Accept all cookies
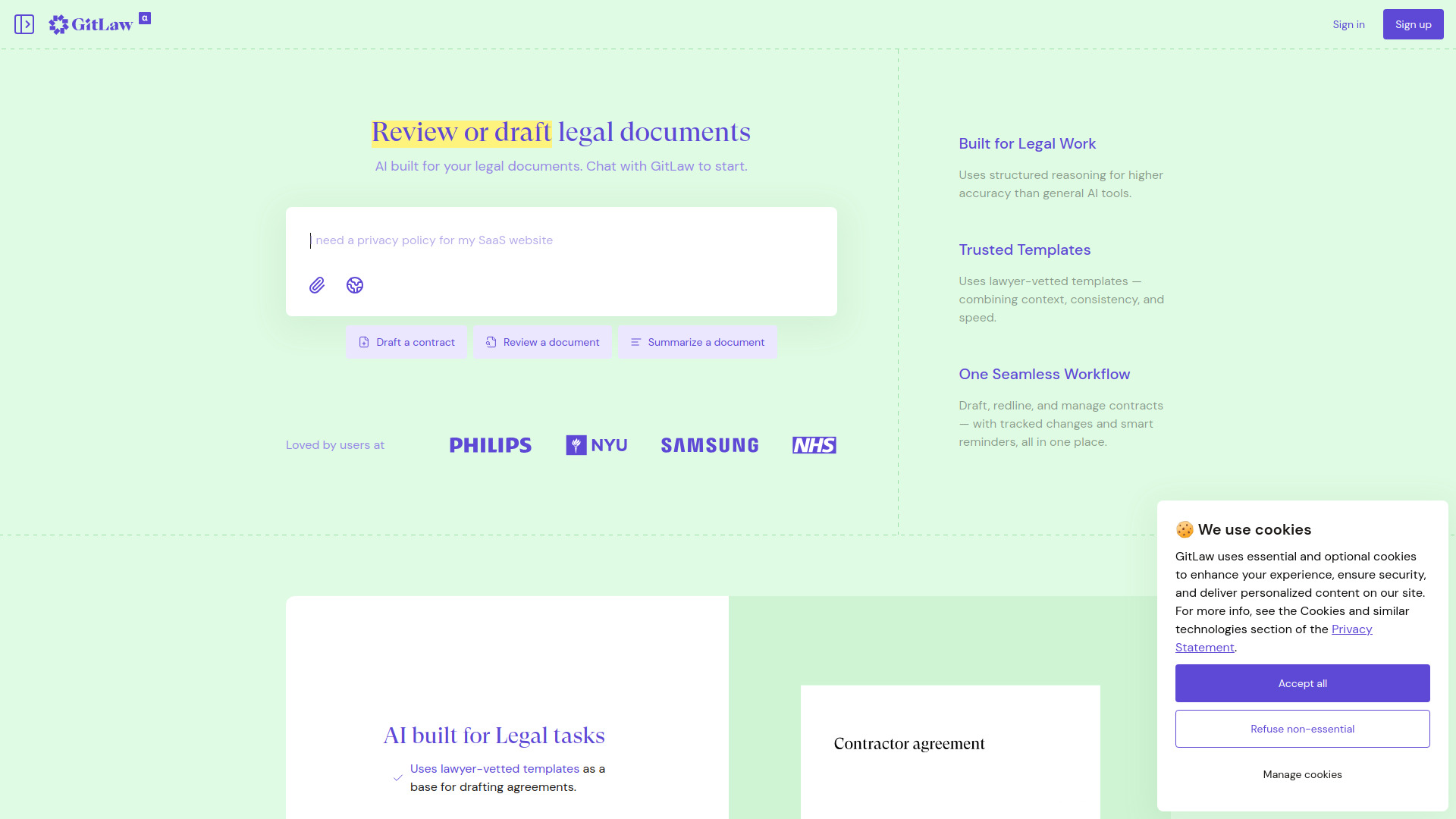The image size is (1456, 819). click(x=1302, y=683)
